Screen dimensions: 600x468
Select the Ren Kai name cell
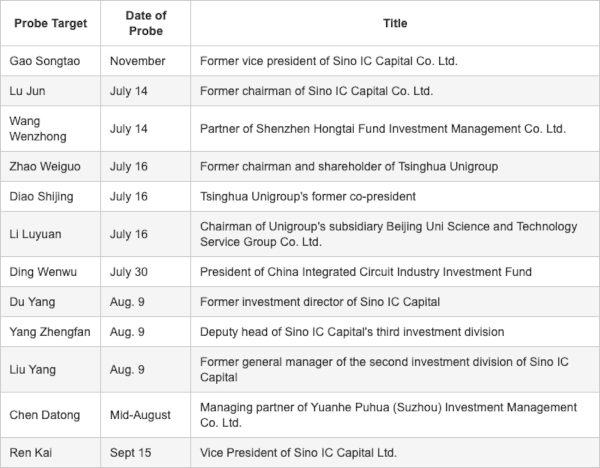pos(32,452)
